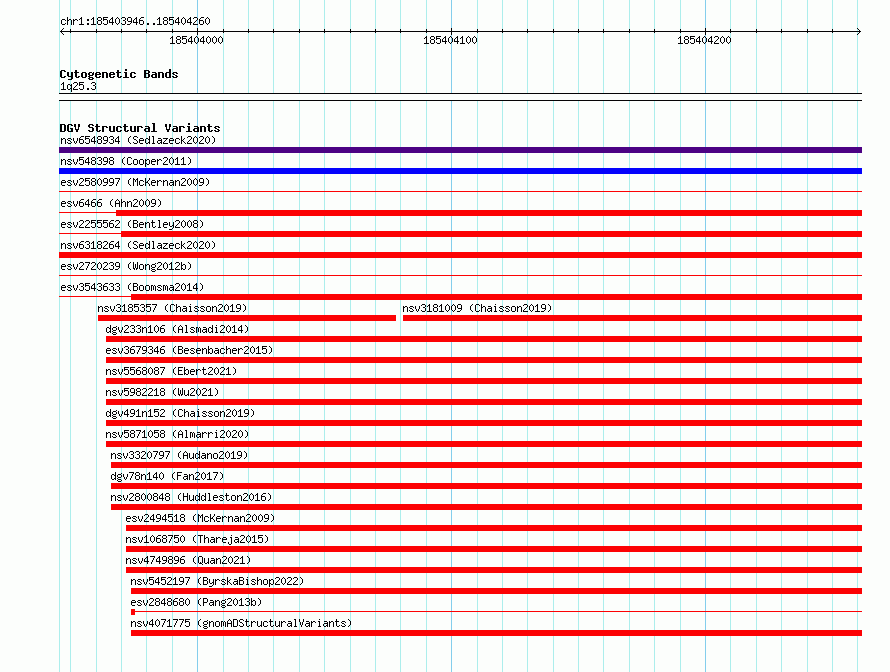Click the 185404000 ruler position label
Image resolution: width=890 pixels, height=672 pixels.
click(196, 40)
